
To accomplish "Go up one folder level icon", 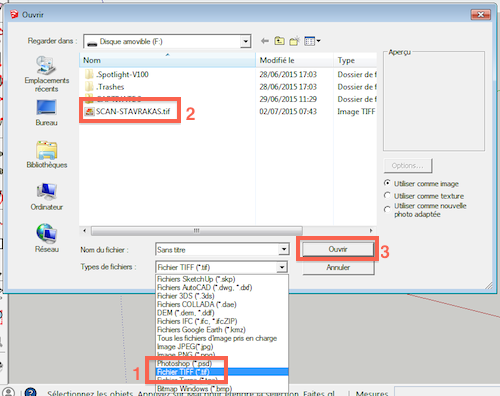I will coord(279,41).
